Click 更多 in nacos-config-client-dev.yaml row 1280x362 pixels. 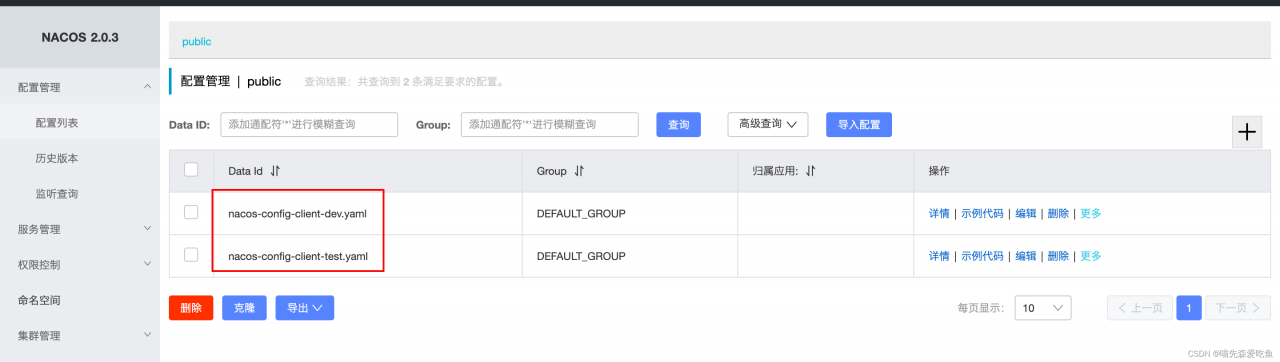tap(1091, 213)
